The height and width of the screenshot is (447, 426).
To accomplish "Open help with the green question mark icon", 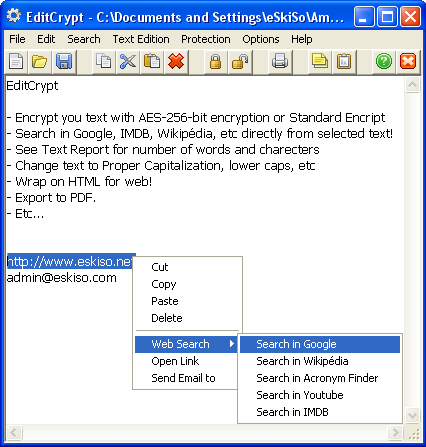I will point(384,62).
